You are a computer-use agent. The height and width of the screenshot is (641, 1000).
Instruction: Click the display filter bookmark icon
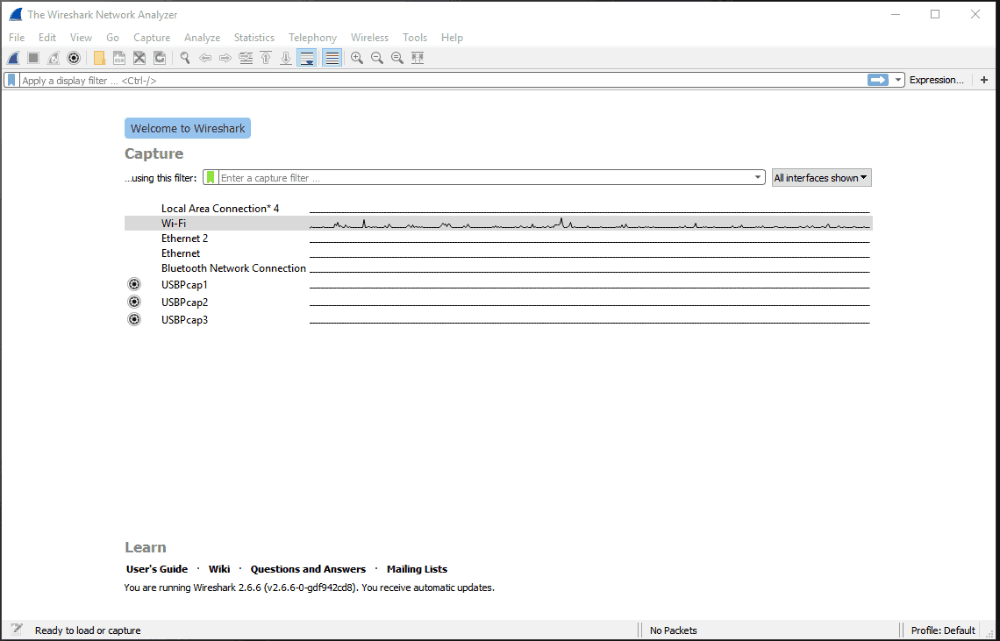11,80
